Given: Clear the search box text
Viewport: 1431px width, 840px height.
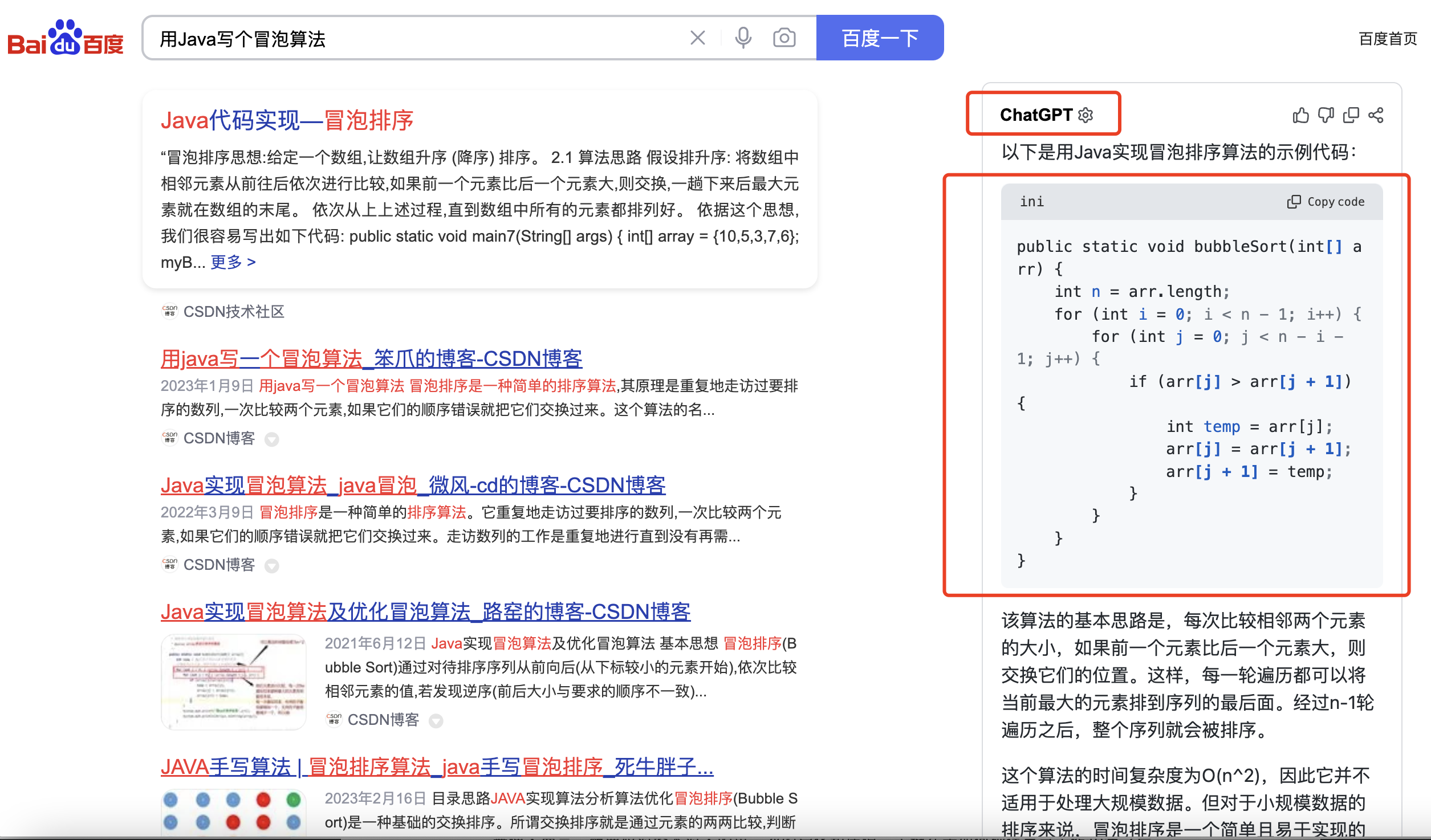Looking at the screenshot, I should 697,38.
